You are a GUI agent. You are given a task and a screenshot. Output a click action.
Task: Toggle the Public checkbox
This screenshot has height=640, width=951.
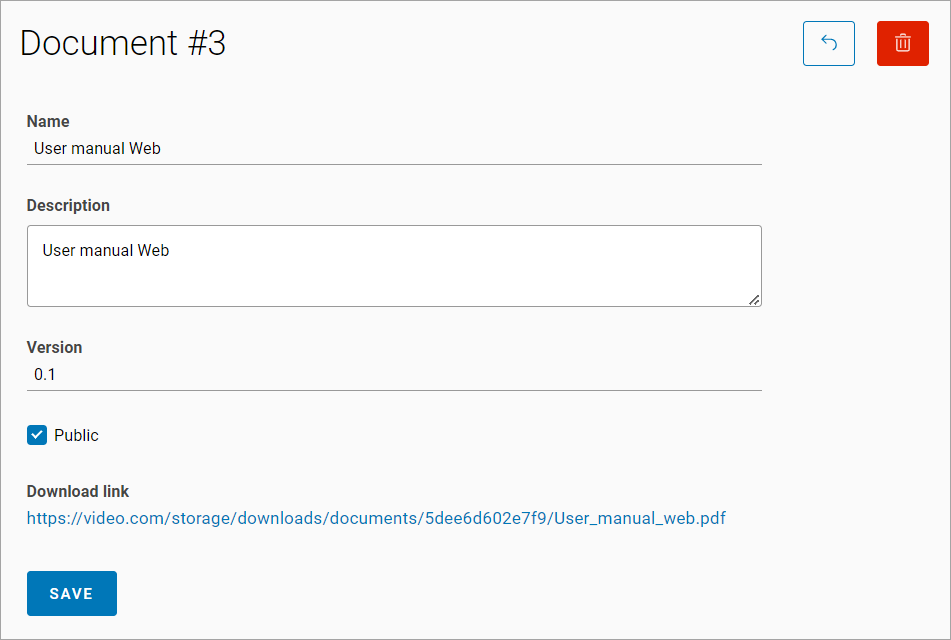click(37, 435)
